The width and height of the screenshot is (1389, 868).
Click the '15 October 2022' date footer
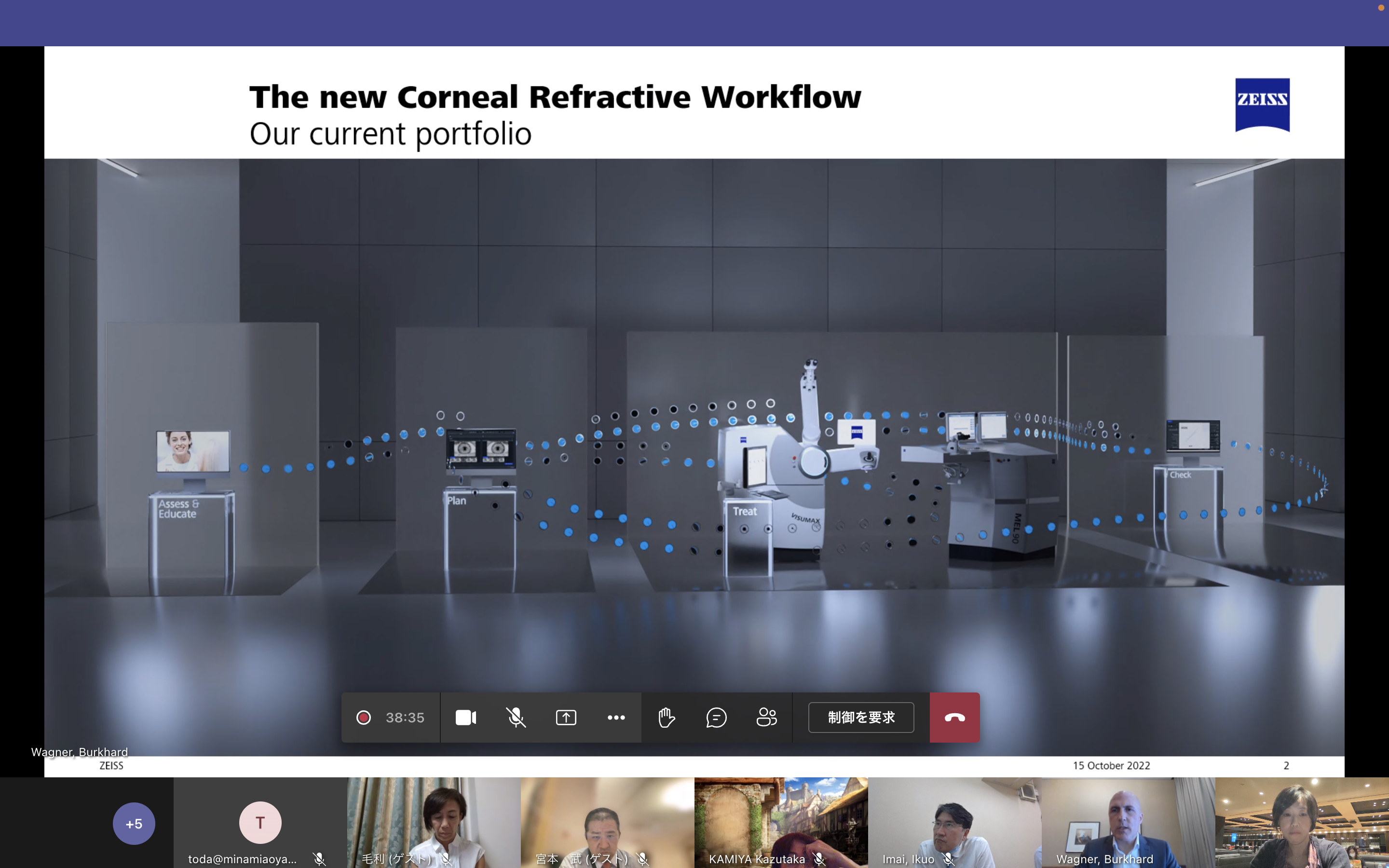[x=1111, y=765]
